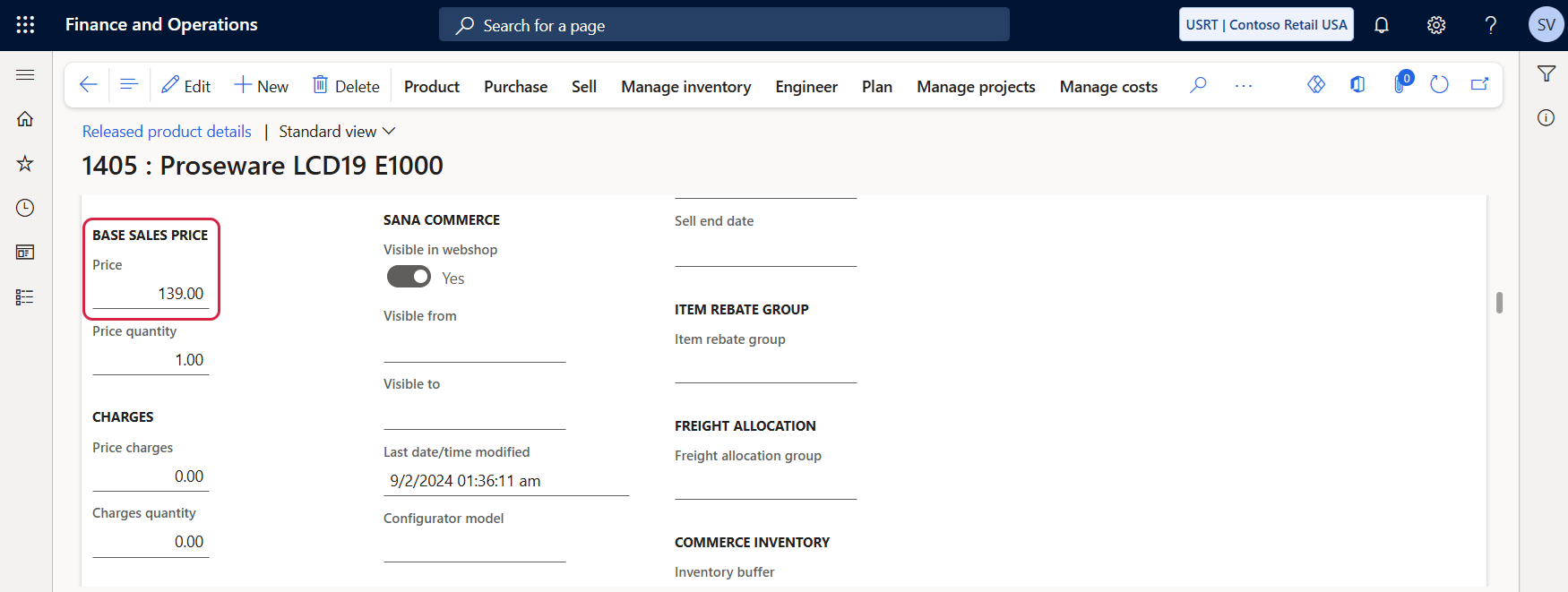
Task: Click the Power Apps diamond icon
Action: 1316,84
